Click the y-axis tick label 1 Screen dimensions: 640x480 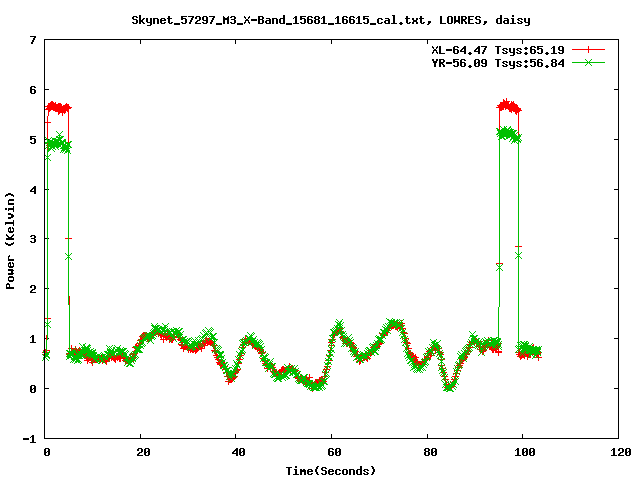coord(33,339)
